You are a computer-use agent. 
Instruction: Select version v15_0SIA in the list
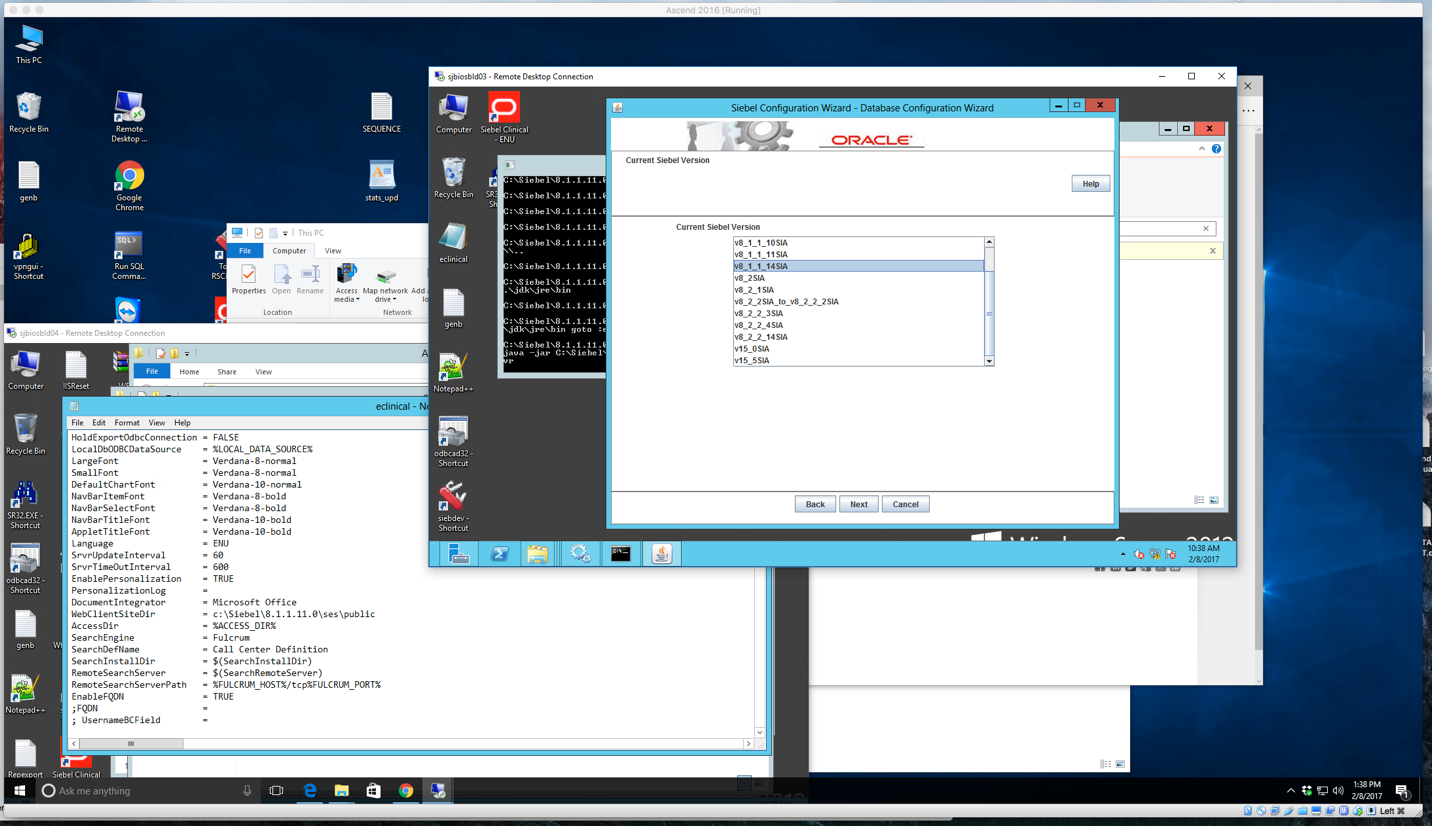[x=859, y=349]
